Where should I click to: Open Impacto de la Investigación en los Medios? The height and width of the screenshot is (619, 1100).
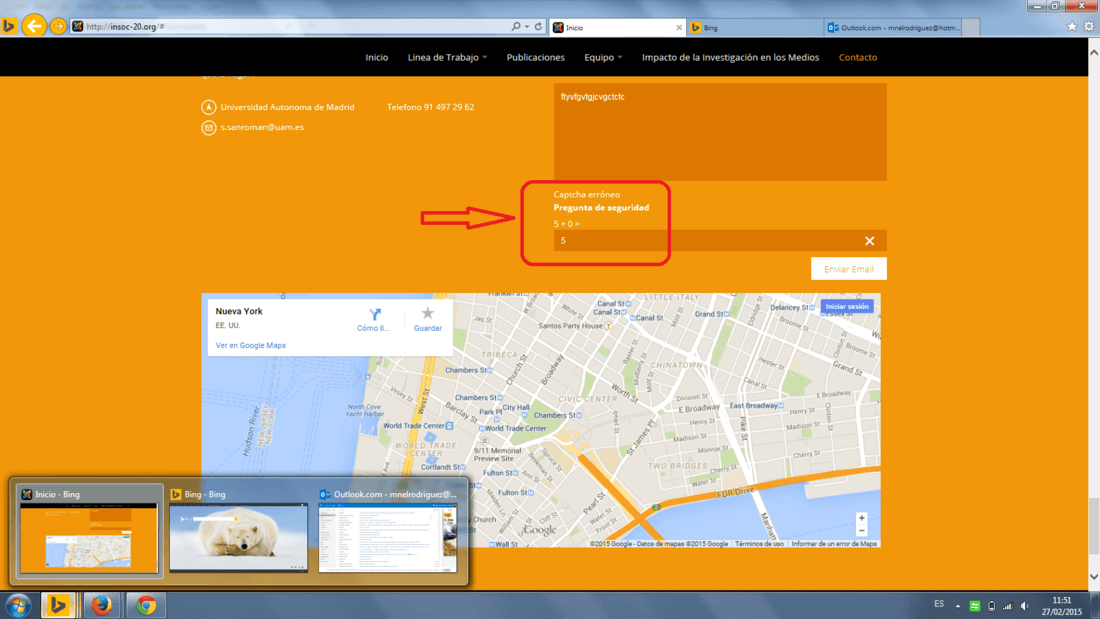point(730,58)
